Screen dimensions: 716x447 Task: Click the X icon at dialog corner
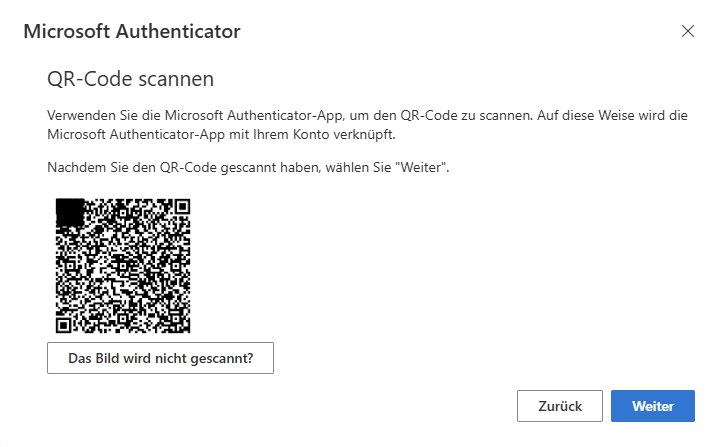(x=688, y=31)
